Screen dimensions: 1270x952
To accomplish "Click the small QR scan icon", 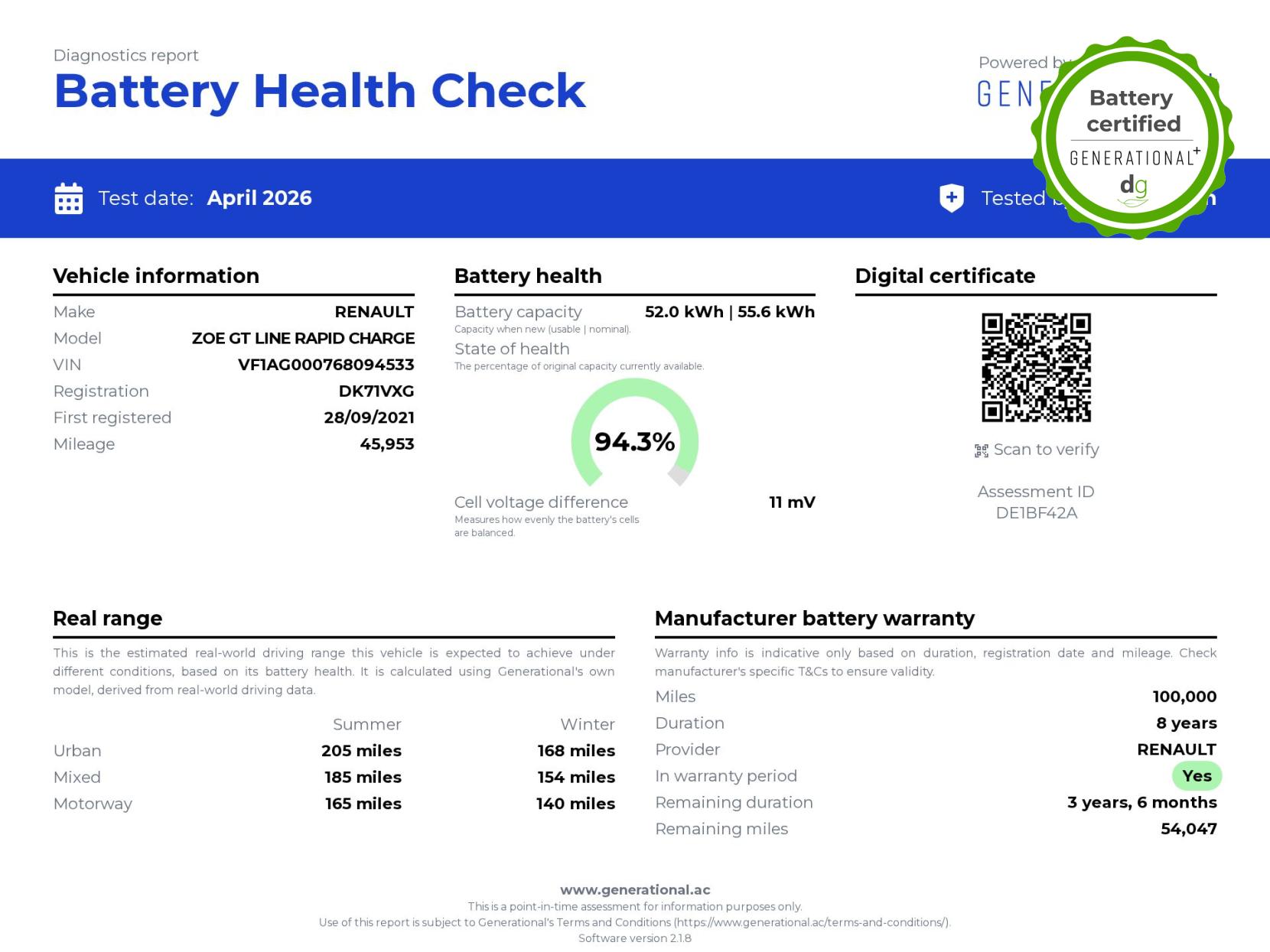I will (x=981, y=450).
